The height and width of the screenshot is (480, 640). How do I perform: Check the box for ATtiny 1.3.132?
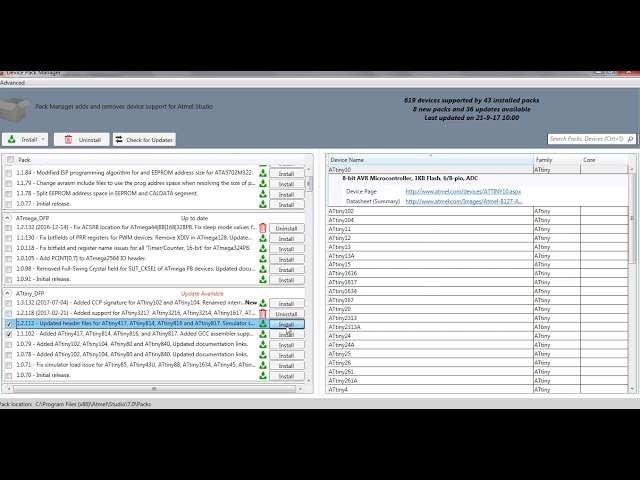pos(9,303)
